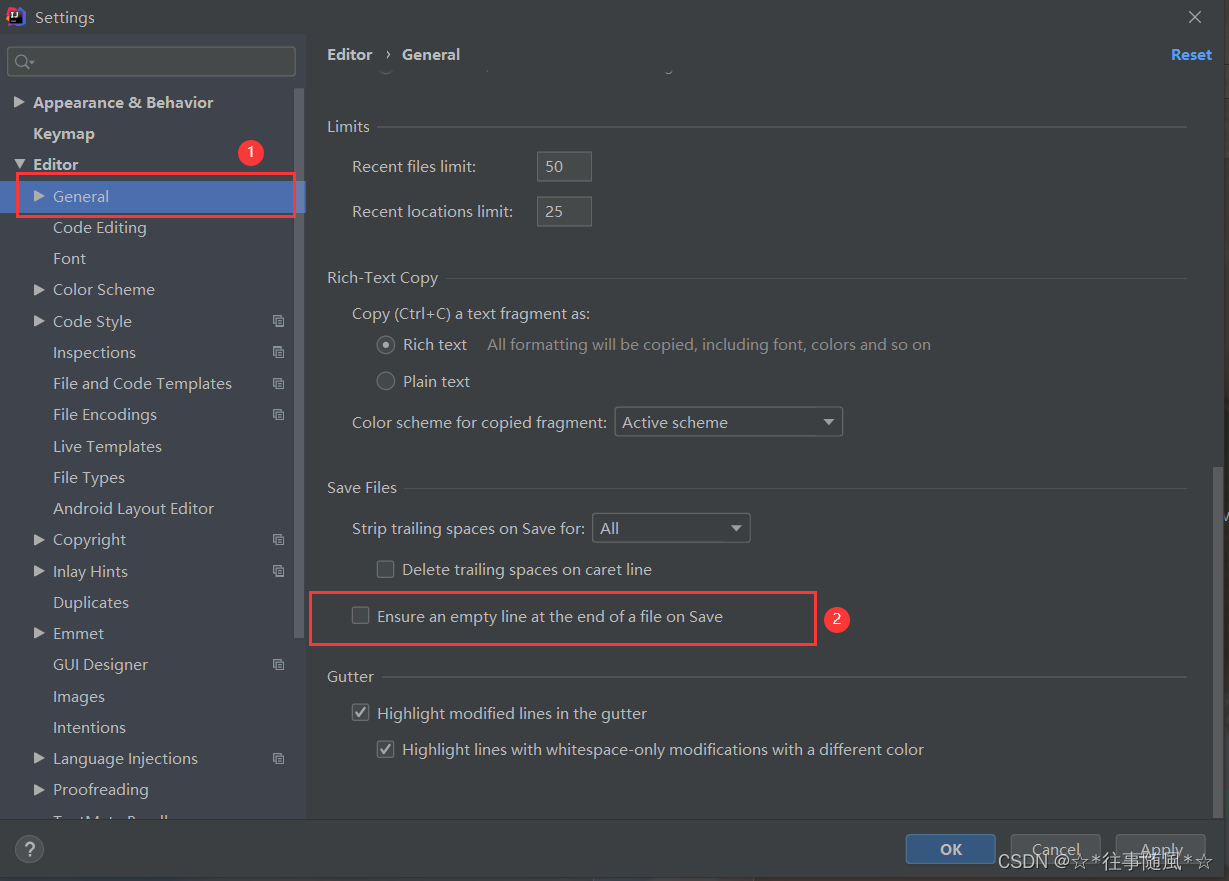Click the right panel vertical scrollbar
The width and height of the screenshot is (1229, 881).
pos(1217,640)
